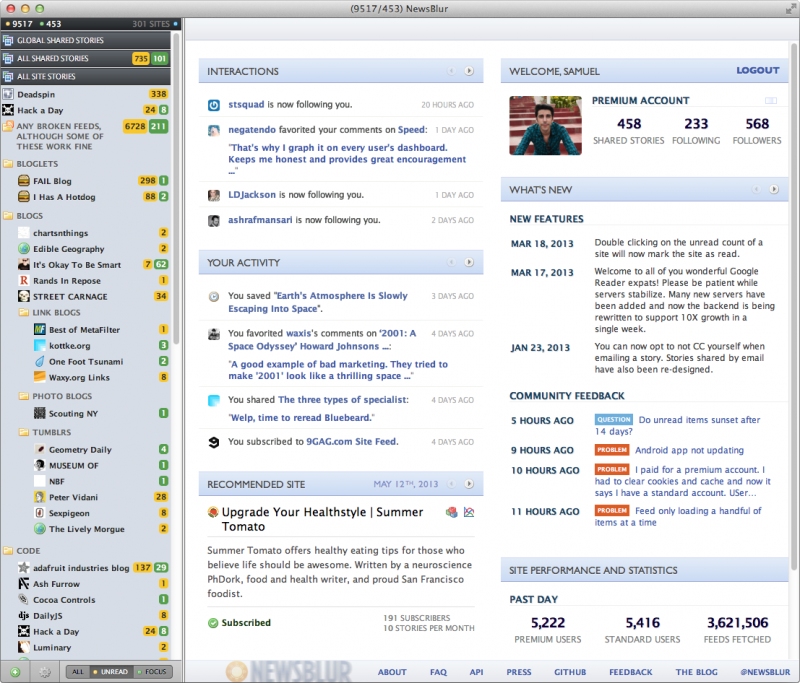Click the Ash Furrow favicon
This screenshot has width=800, height=683.
tap(23, 584)
